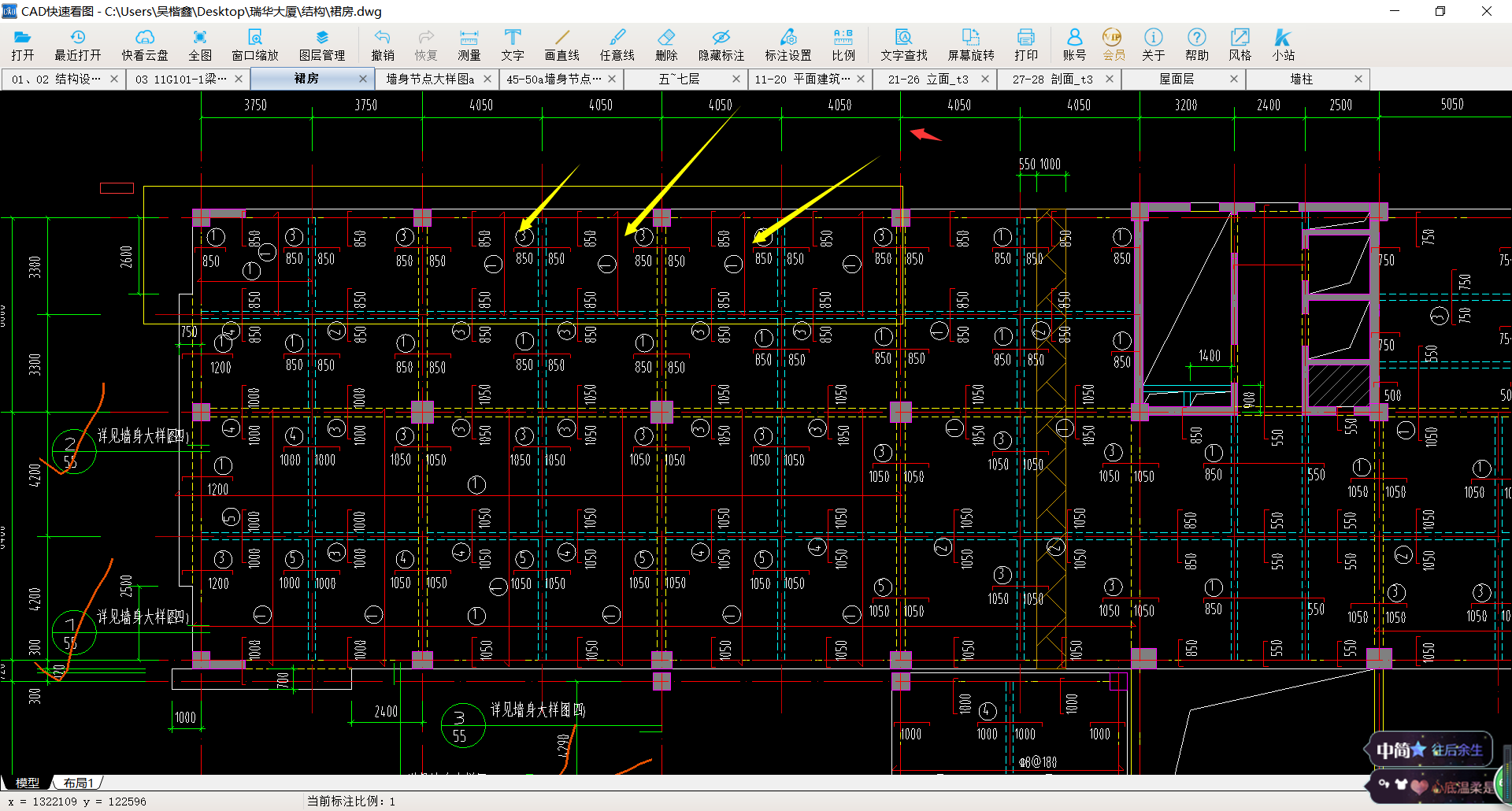Open 图层管理 layer manager
Screen dimensions: 1512x811
322,45
